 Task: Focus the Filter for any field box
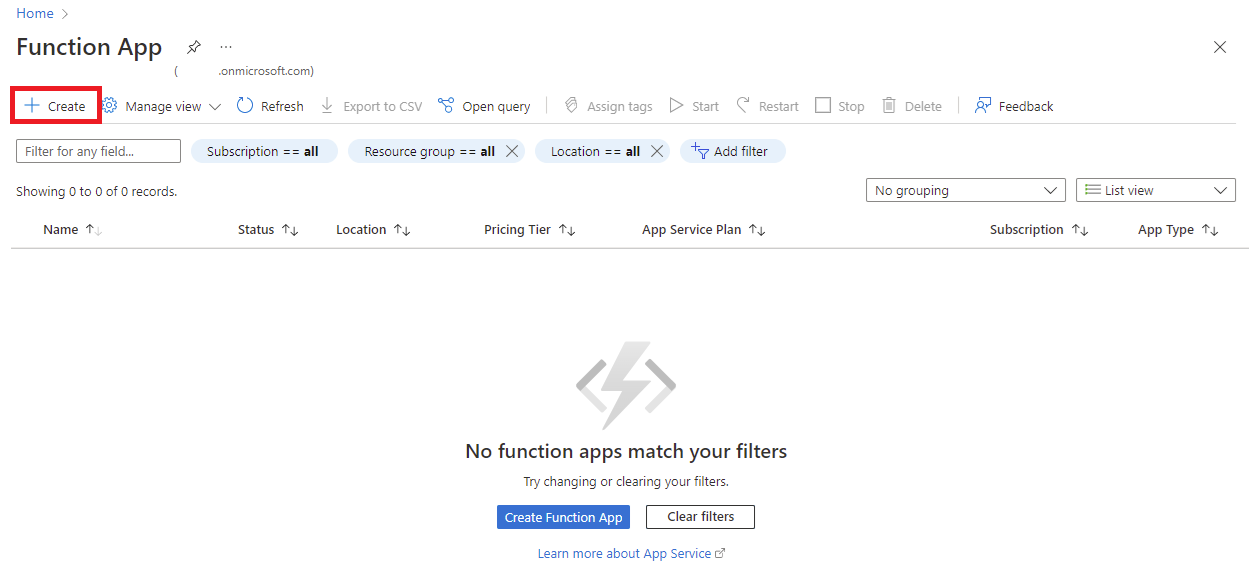coord(98,151)
